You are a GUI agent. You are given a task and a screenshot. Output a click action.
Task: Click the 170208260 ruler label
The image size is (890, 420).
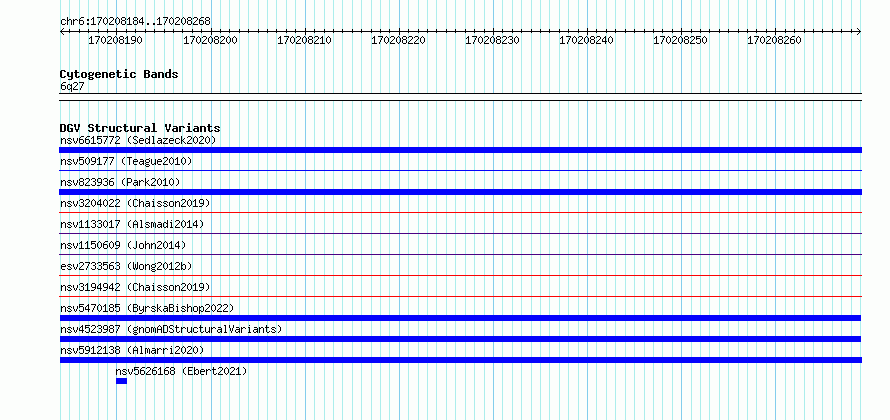tap(774, 40)
